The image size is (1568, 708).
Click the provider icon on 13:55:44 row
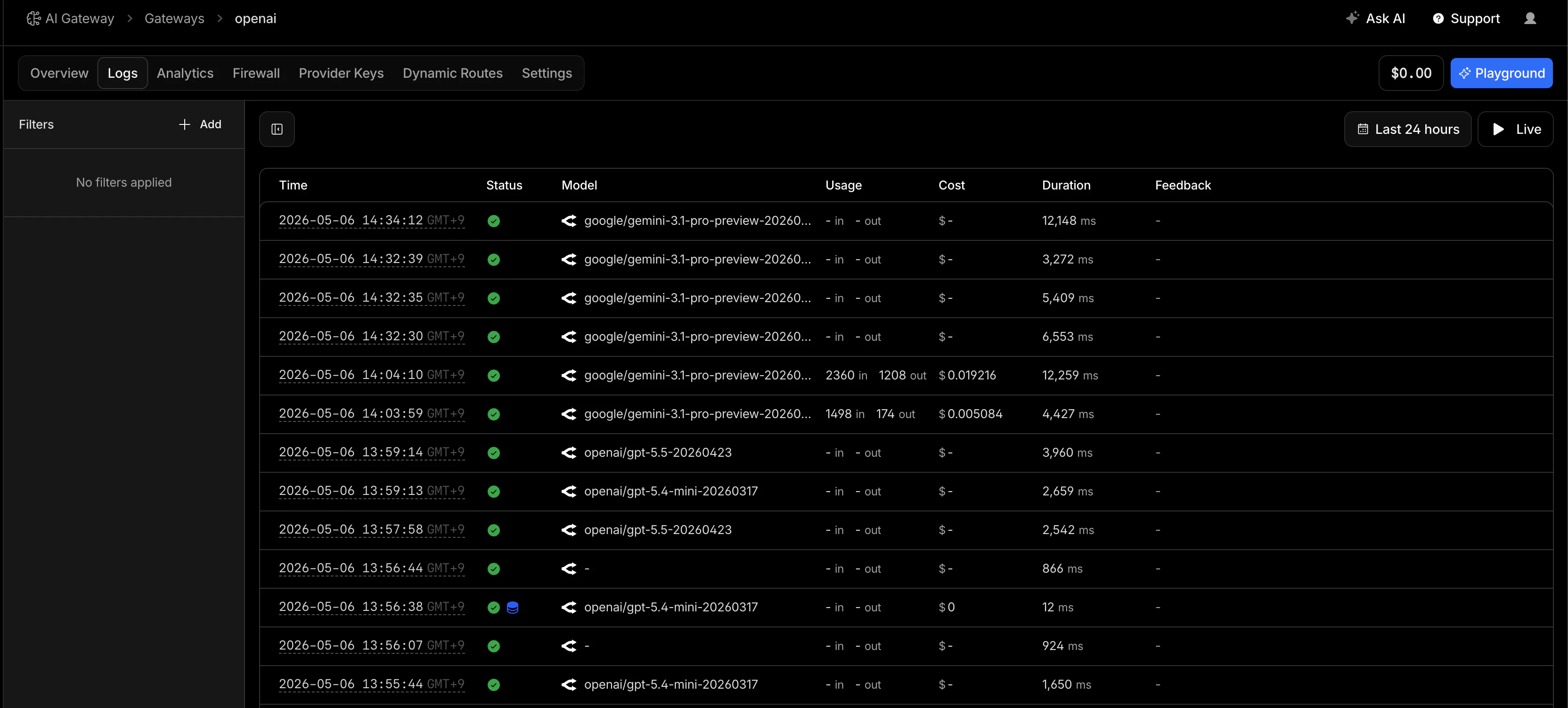(x=569, y=685)
